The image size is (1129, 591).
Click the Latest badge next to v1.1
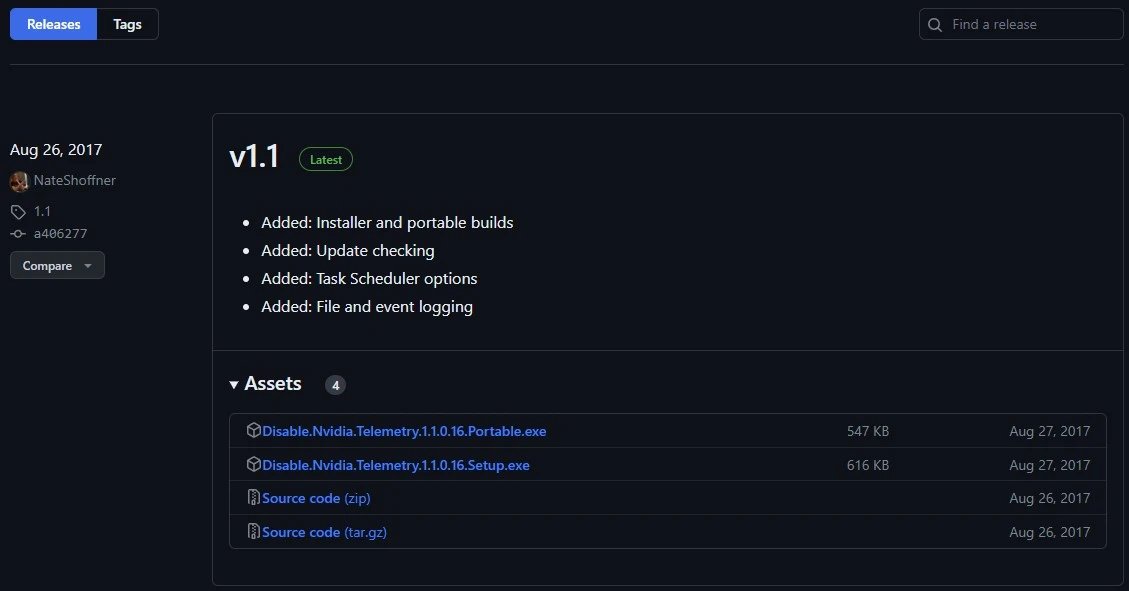tap(325, 159)
